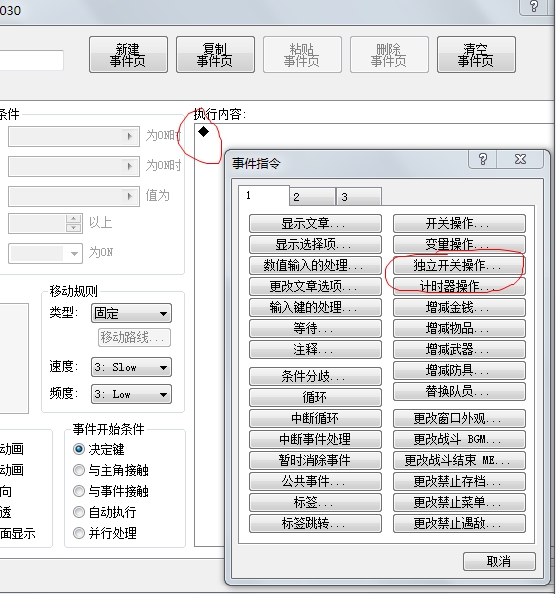
Task: Choose the 增减防具 command
Action: [459, 370]
